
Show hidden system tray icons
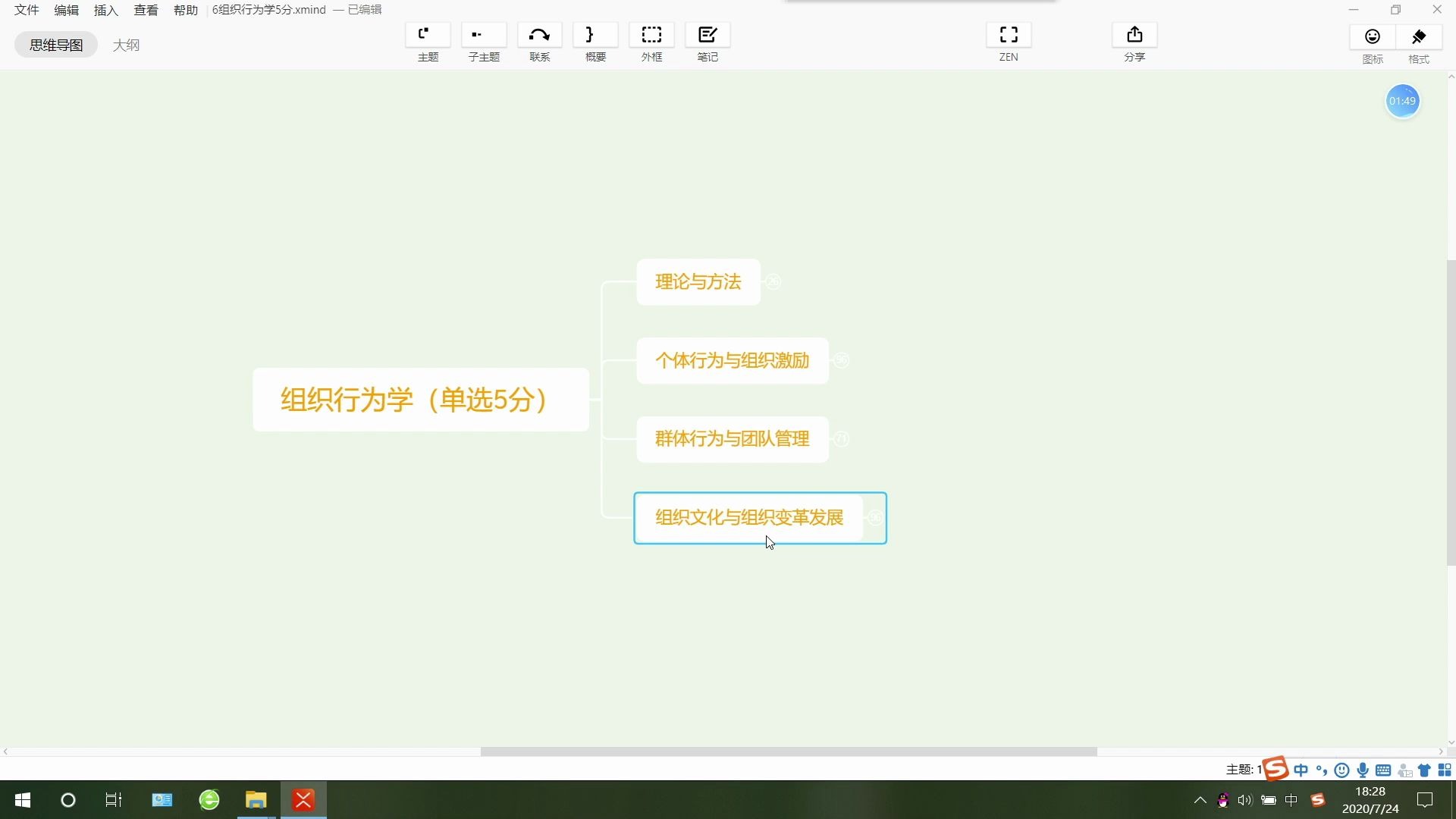point(1200,800)
